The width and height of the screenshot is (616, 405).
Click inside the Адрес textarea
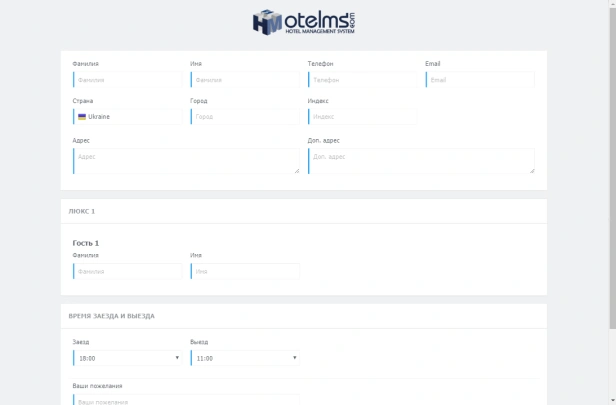click(x=185, y=161)
